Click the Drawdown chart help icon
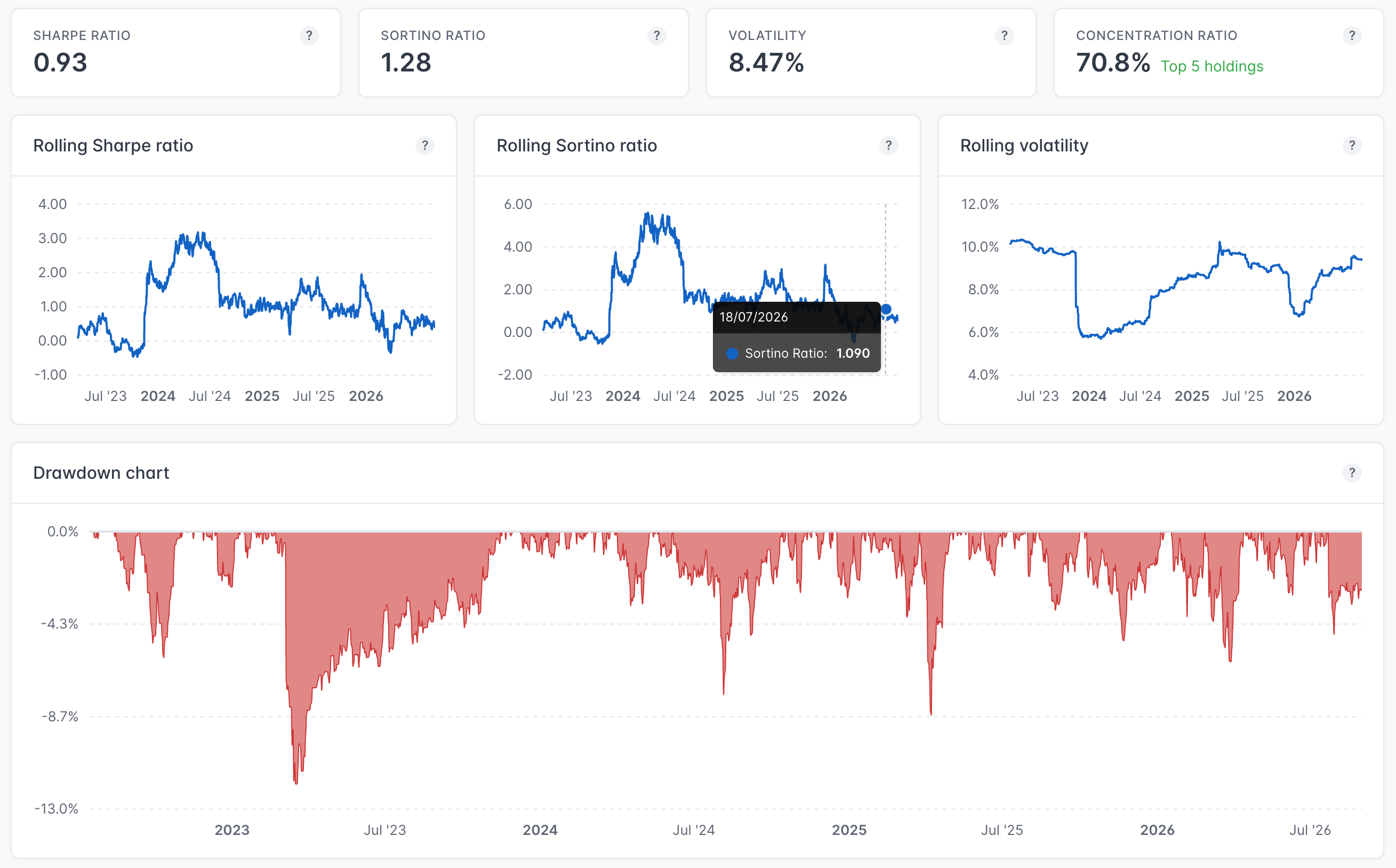Image resolution: width=1396 pixels, height=868 pixels. click(x=1352, y=473)
